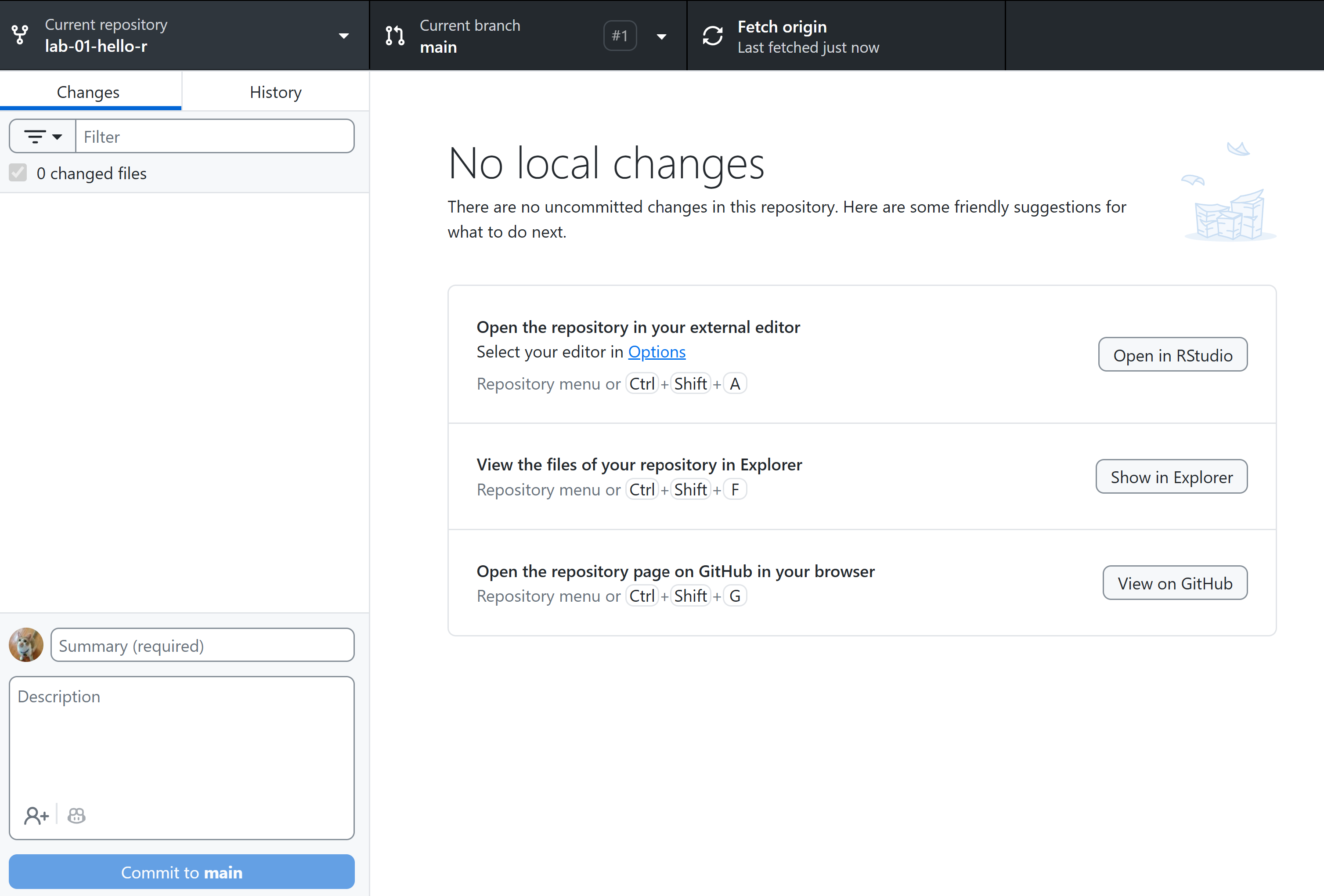Click the View on GitHub button

[x=1175, y=583]
